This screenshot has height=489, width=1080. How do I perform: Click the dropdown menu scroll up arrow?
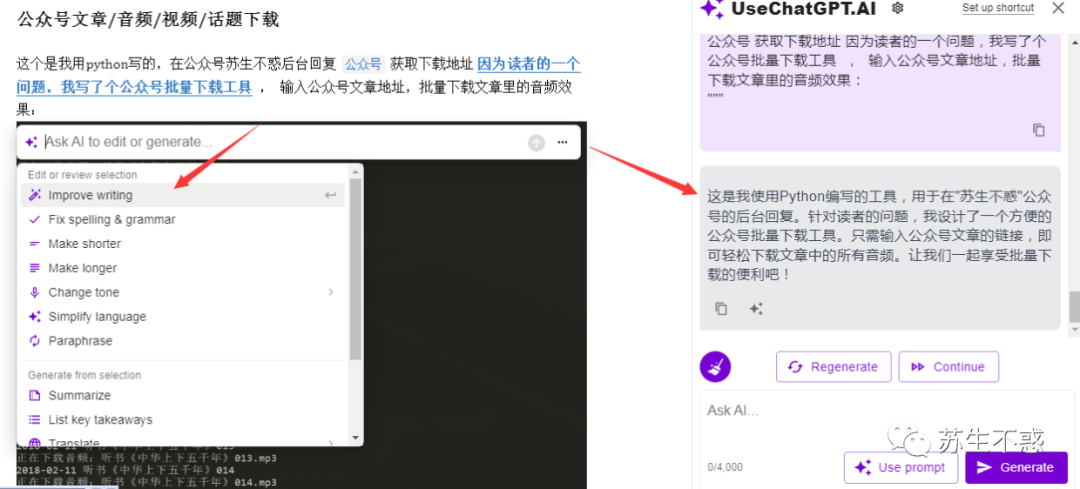[x=355, y=171]
